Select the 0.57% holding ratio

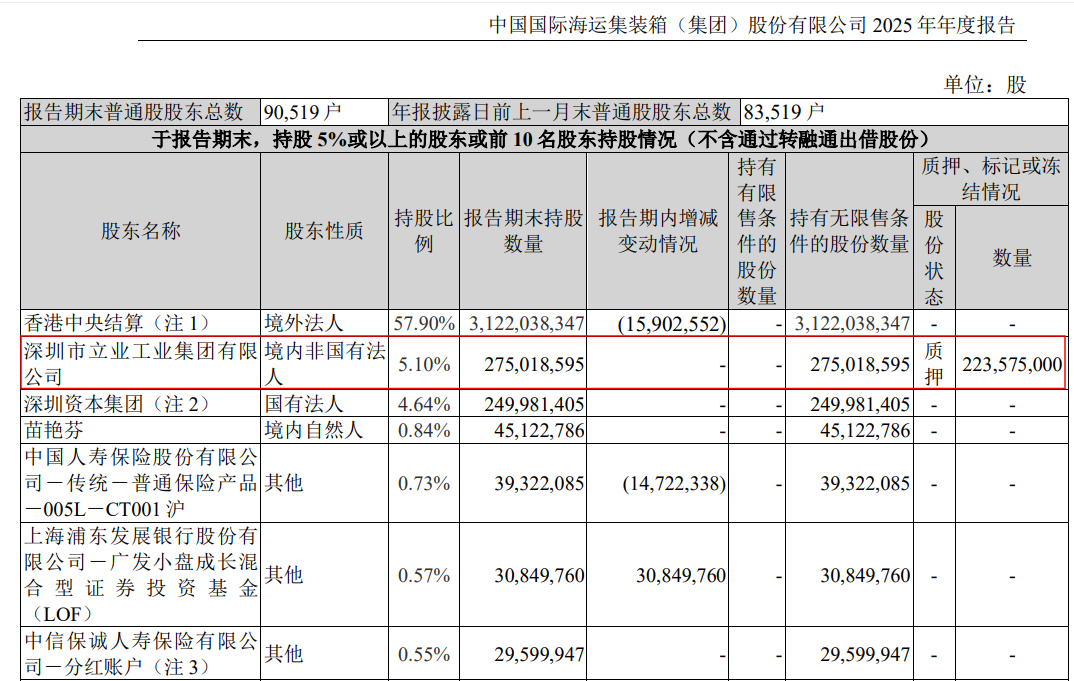coord(424,575)
